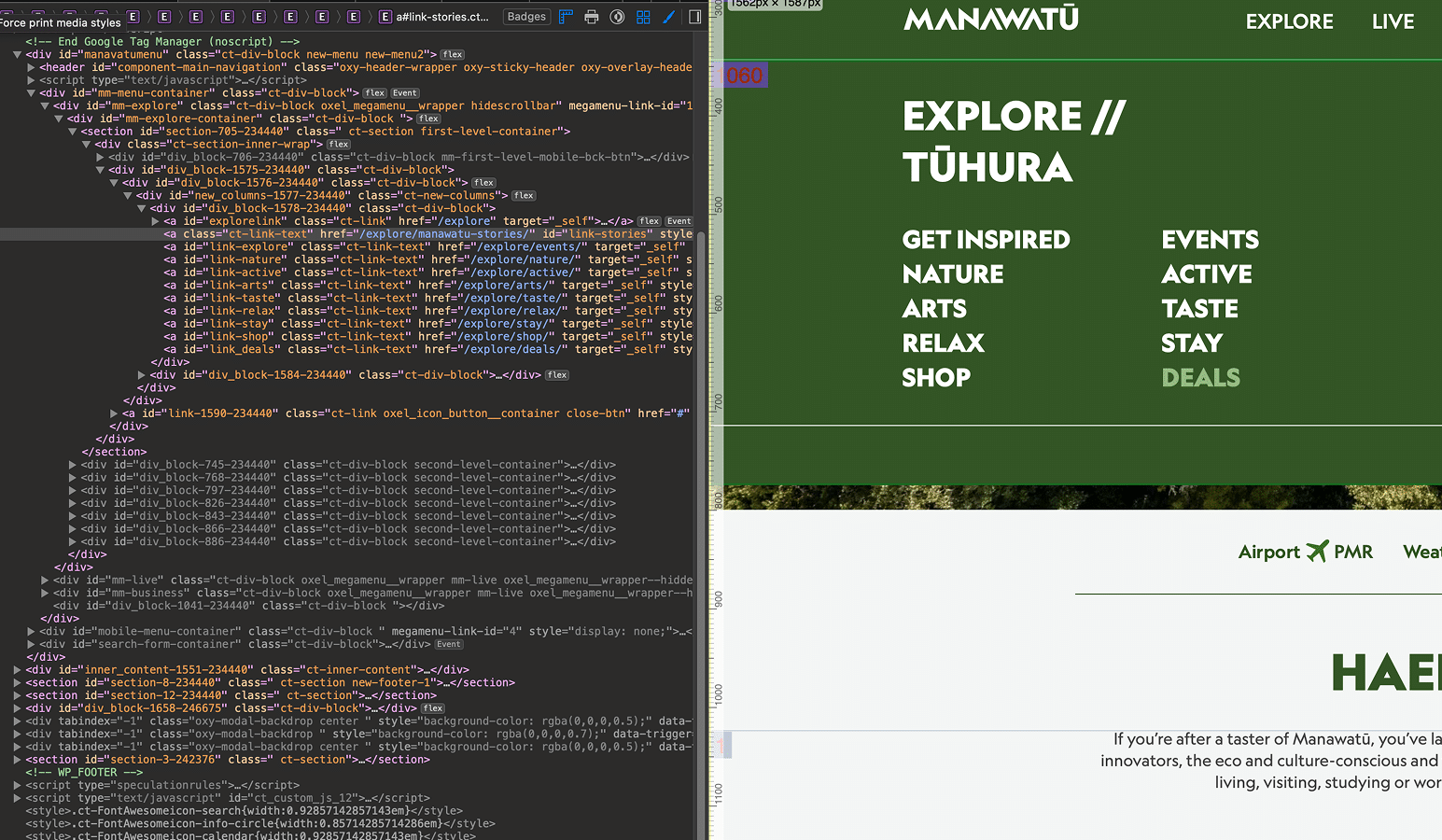The image size is (1442, 840).
Task: Click Event badge on mm-menu-container div
Action: pyautogui.click(x=405, y=93)
